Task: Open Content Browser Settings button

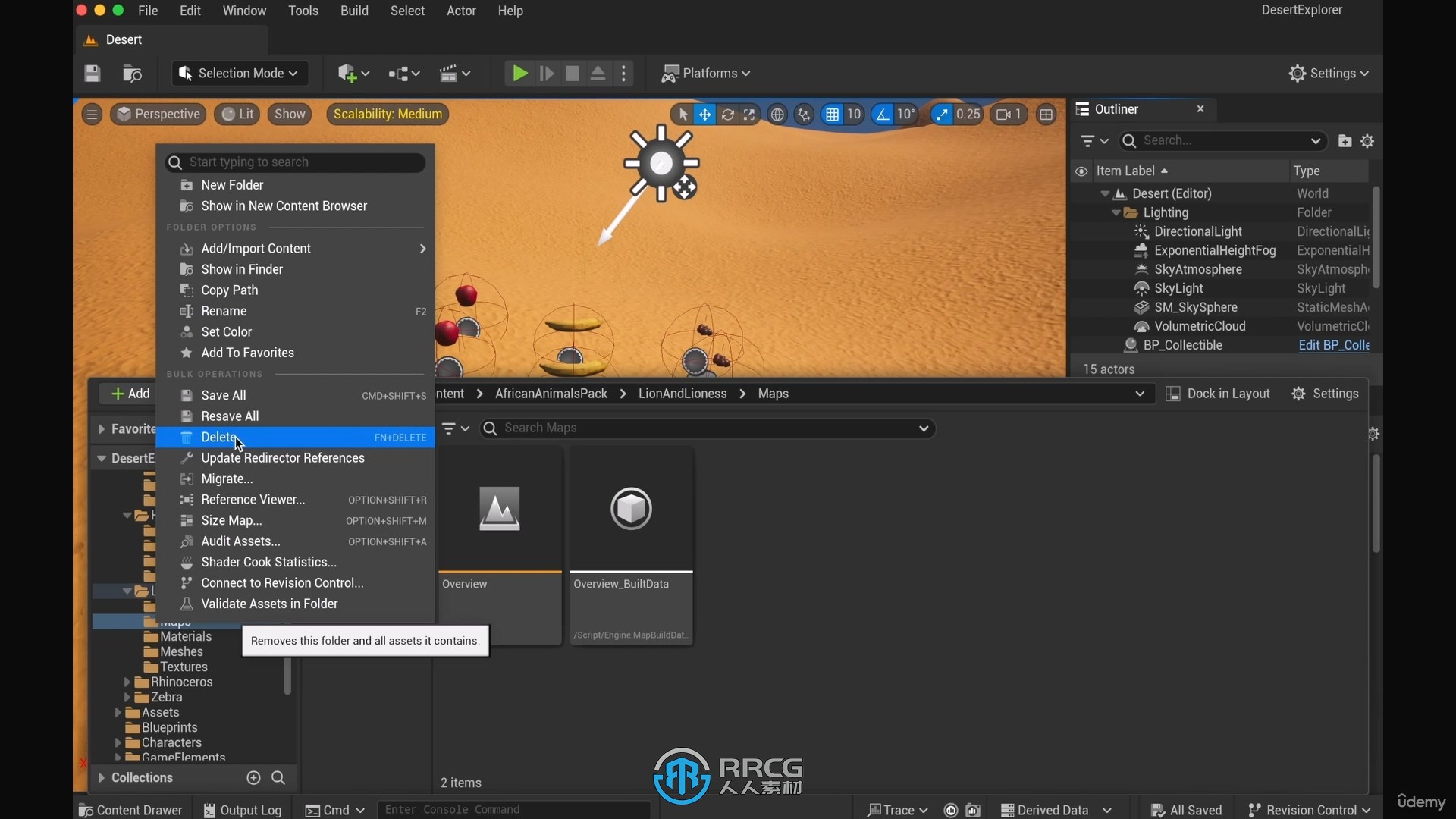Action: pos(1325,394)
